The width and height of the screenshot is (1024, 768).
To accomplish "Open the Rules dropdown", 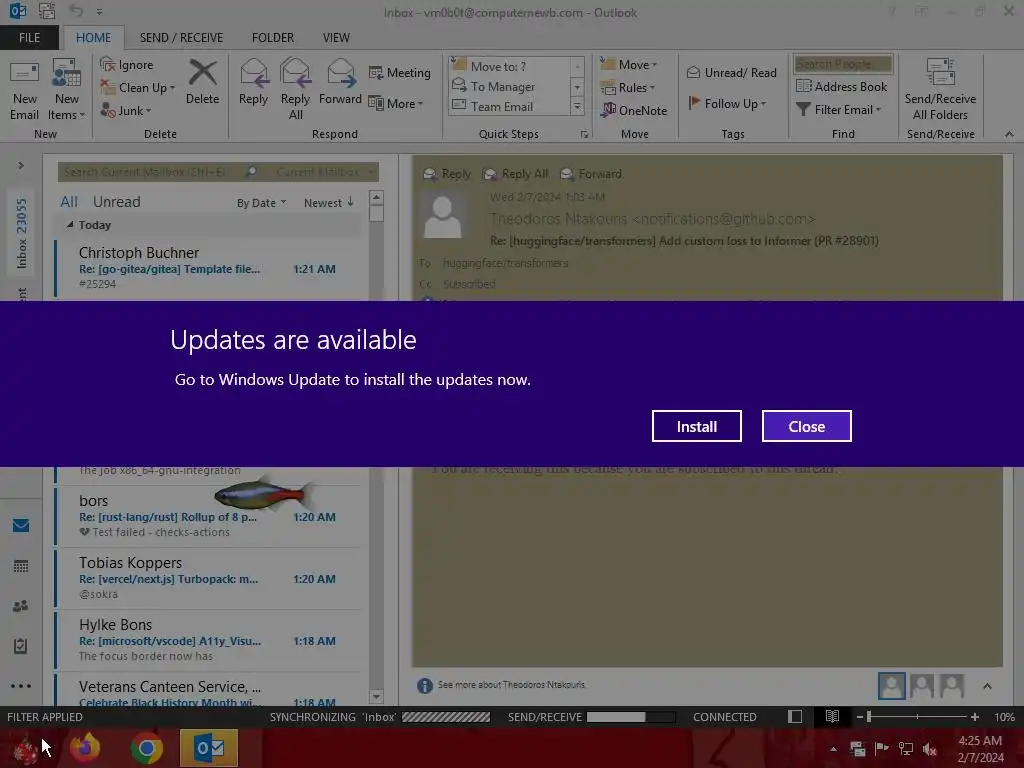I will pos(628,88).
